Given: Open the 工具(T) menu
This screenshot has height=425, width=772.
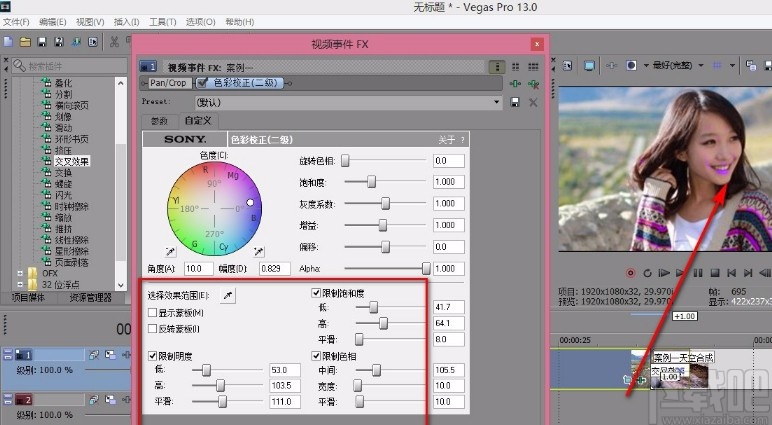Looking at the screenshot, I should pyautogui.click(x=162, y=21).
